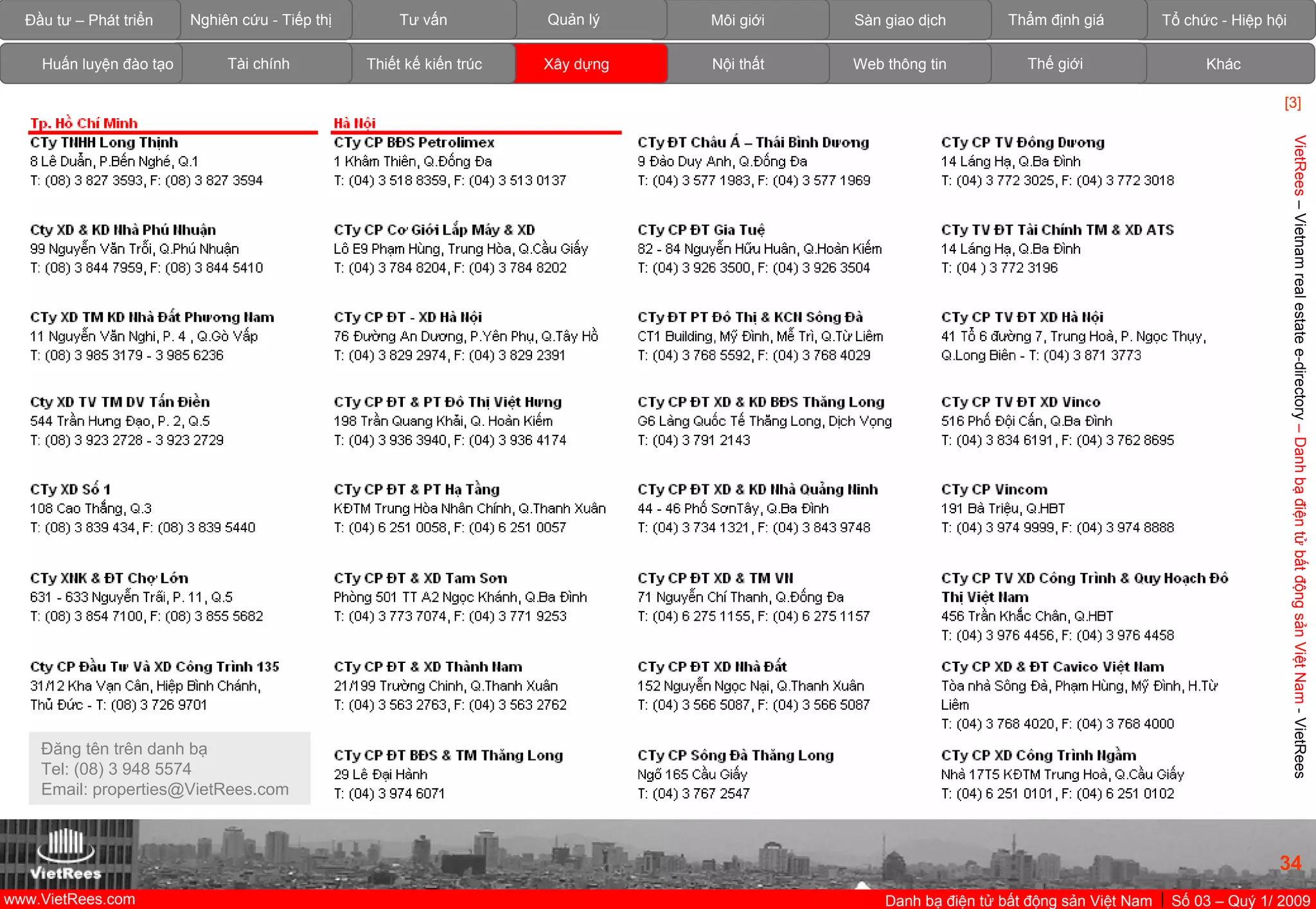Click CTy CP Cơ Giới Lắp Máy & XD
The image size is (1316, 909).
click(x=434, y=230)
